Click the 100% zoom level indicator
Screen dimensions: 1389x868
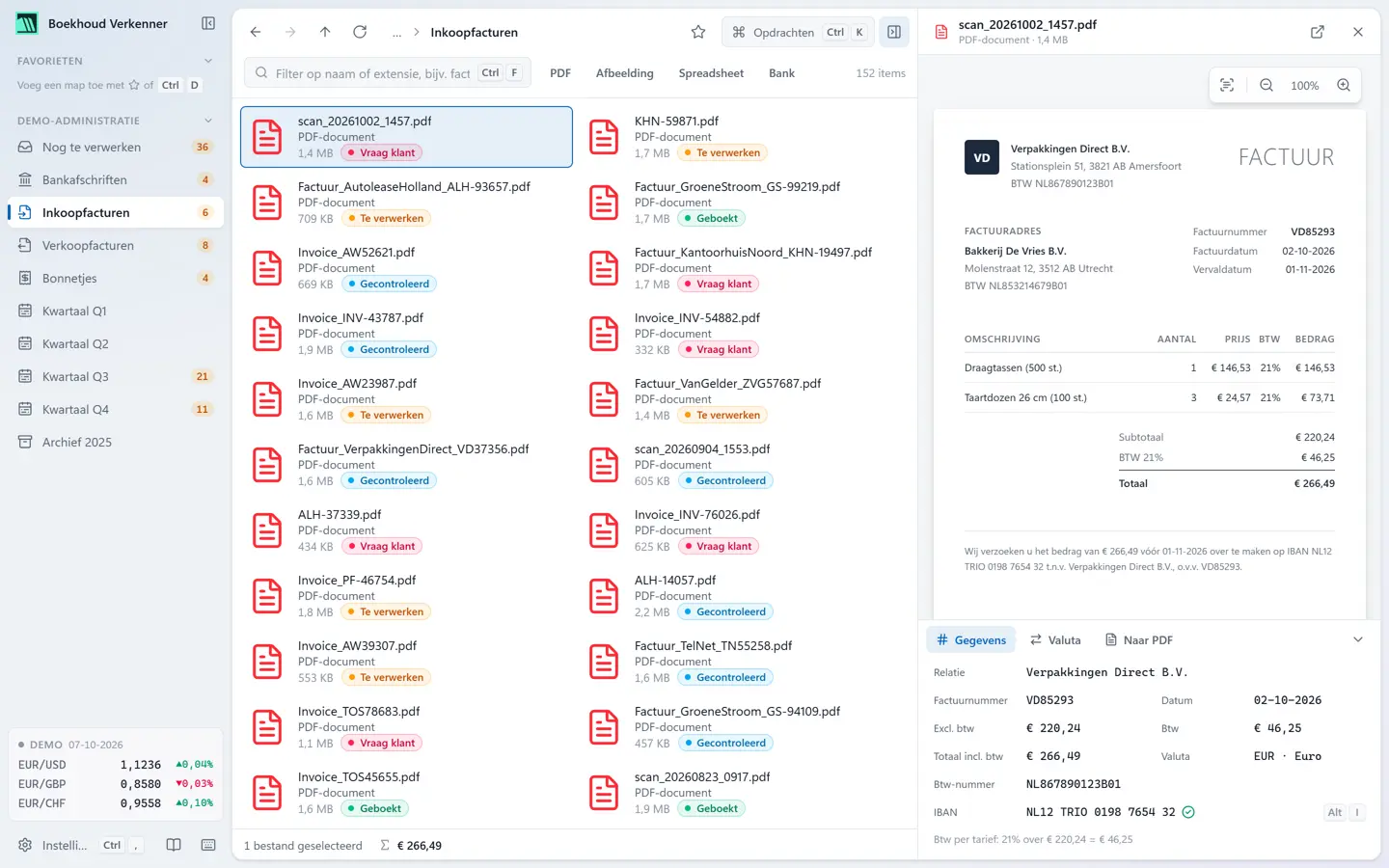point(1305,85)
